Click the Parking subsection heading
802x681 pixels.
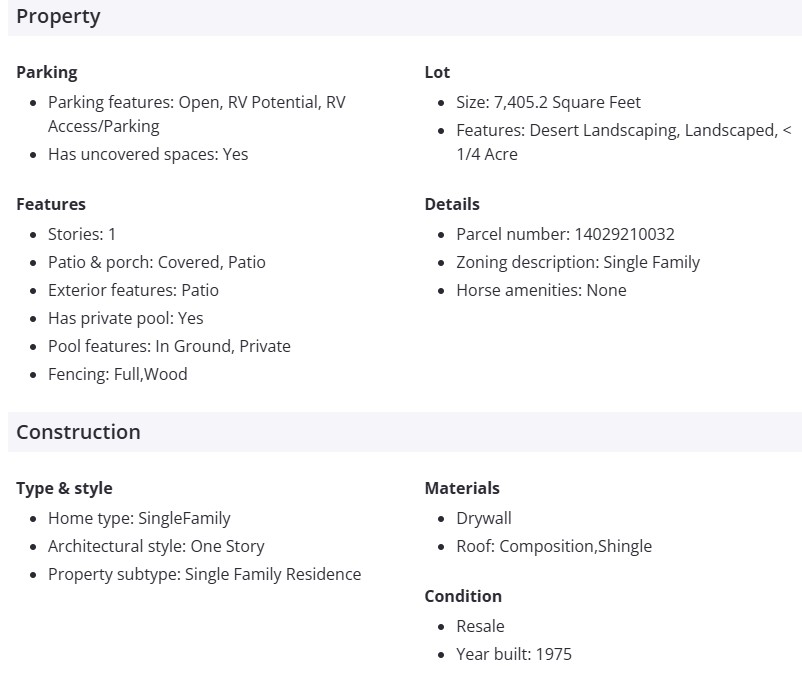(x=46, y=72)
